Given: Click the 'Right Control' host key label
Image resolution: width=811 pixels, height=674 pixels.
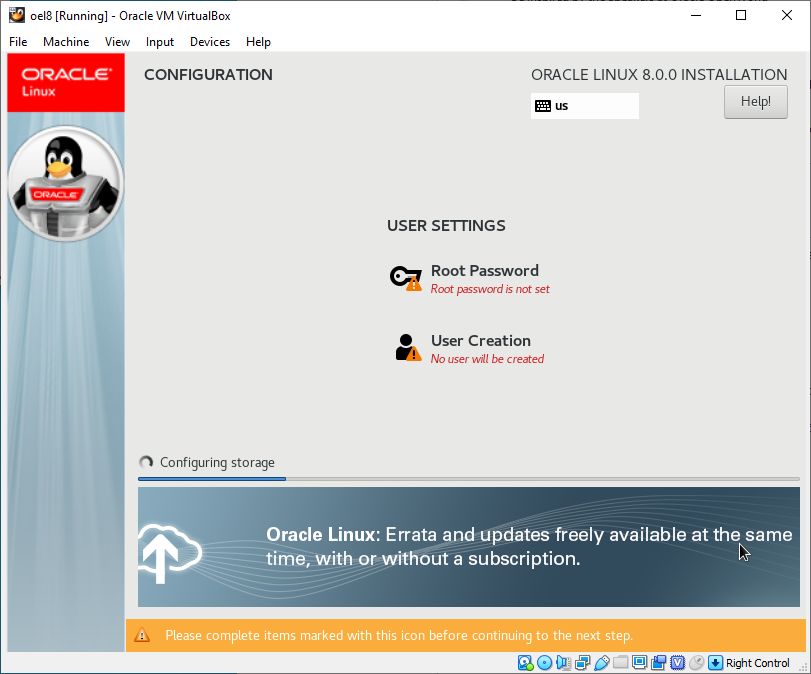Looking at the screenshot, I should point(758,663).
